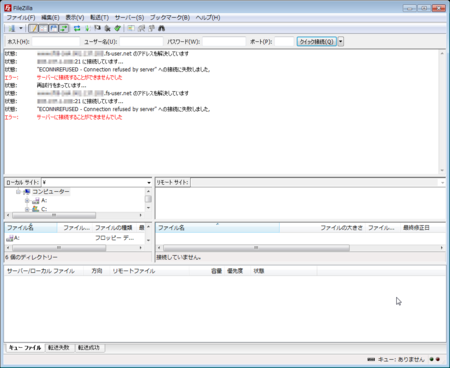The width and height of the screenshot is (450, 368).
Task: Open the ローカル サイト path dropdown
Action: click(149, 183)
